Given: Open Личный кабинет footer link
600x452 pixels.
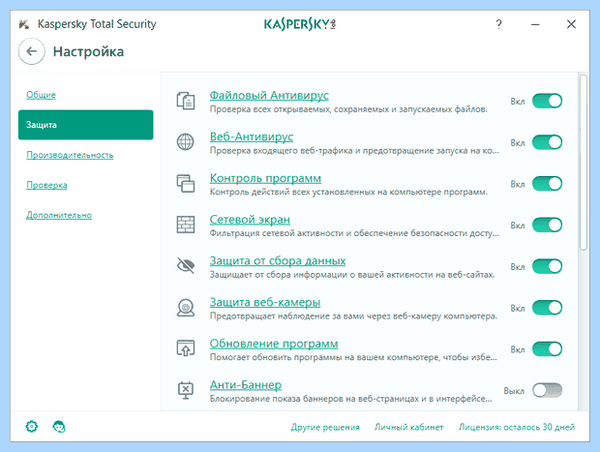Looking at the screenshot, I should pos(409,427).
